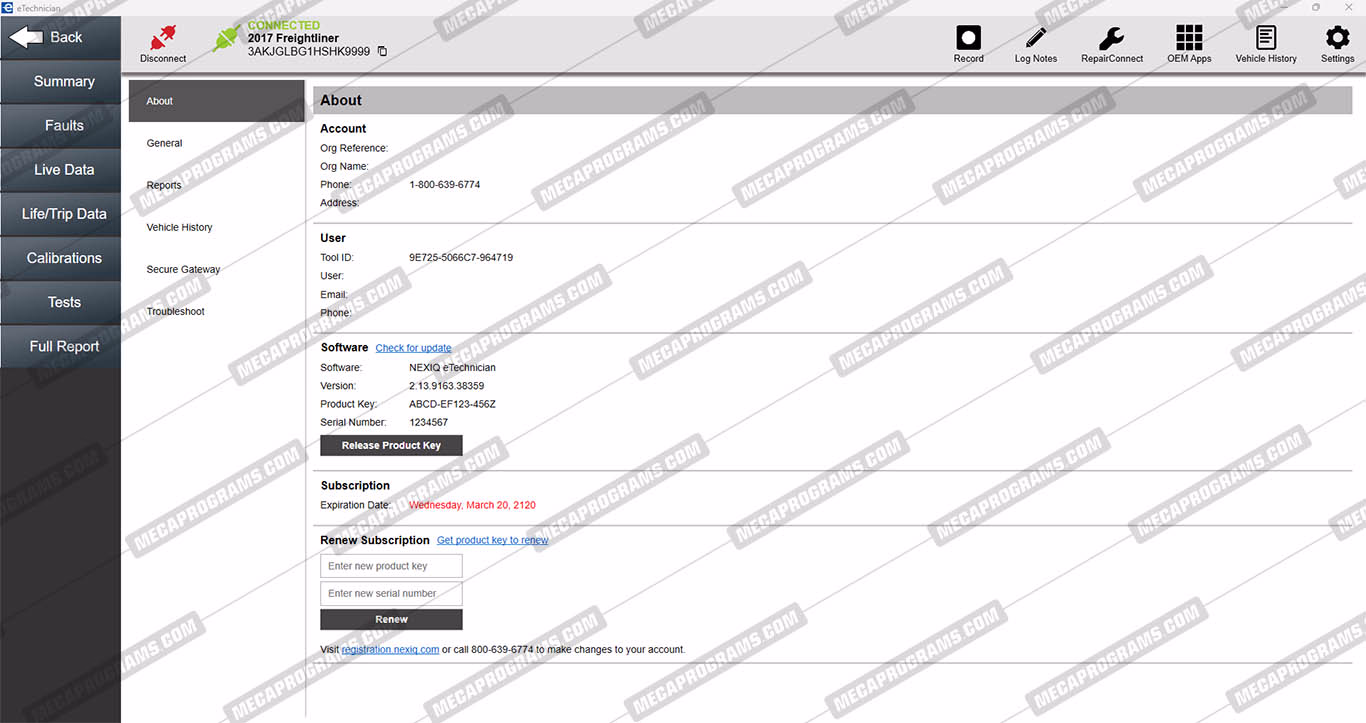Click the Check for update link
The image size is (1366, 723).
(413, 348)
